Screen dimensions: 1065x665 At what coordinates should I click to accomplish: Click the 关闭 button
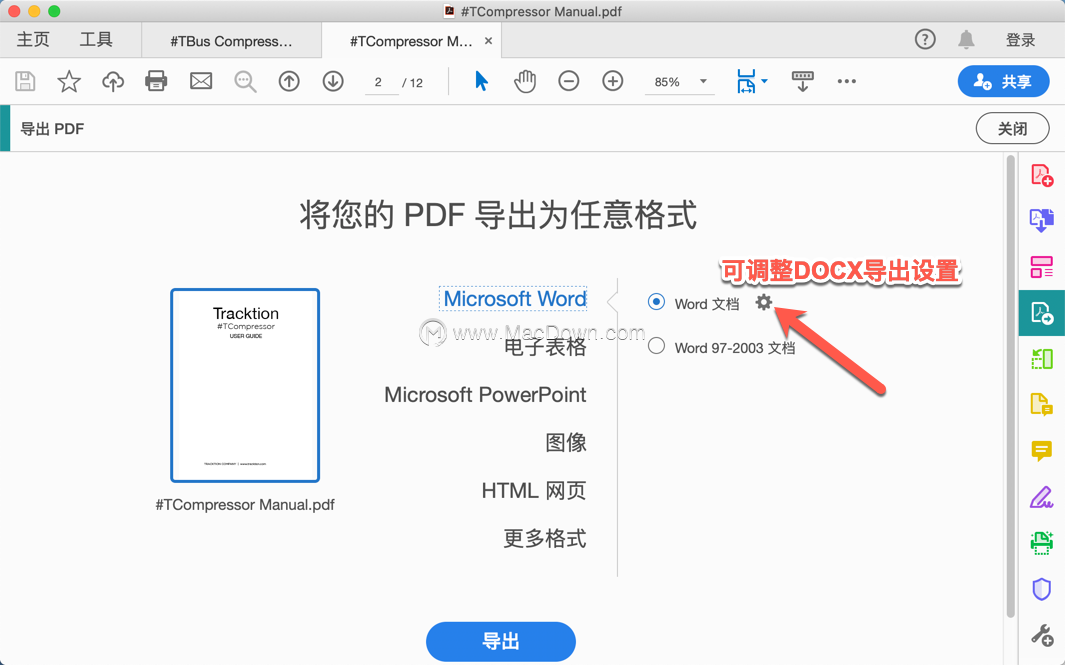[1012, 128]
